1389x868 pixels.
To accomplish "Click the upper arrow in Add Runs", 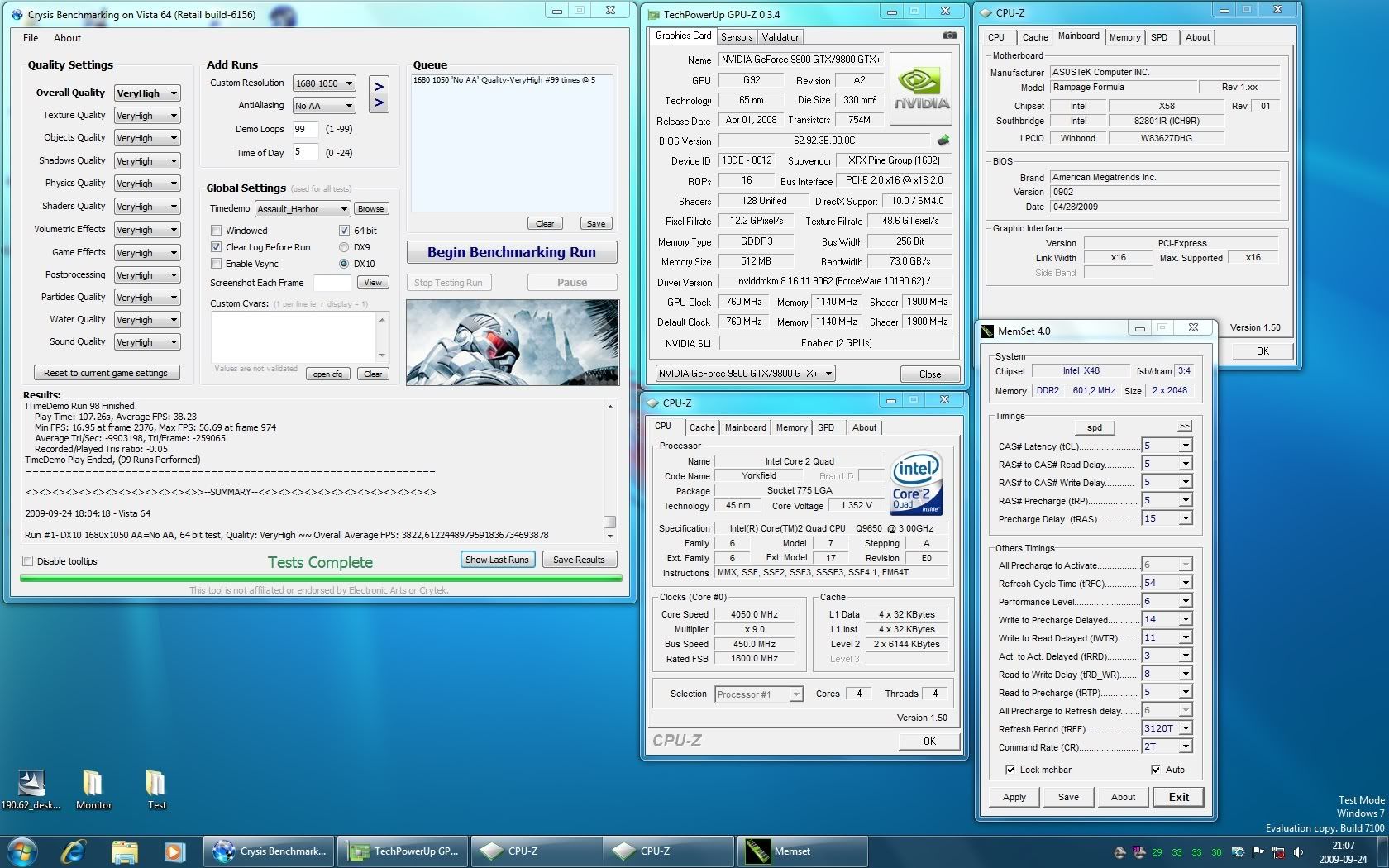I will pos(379,86).
